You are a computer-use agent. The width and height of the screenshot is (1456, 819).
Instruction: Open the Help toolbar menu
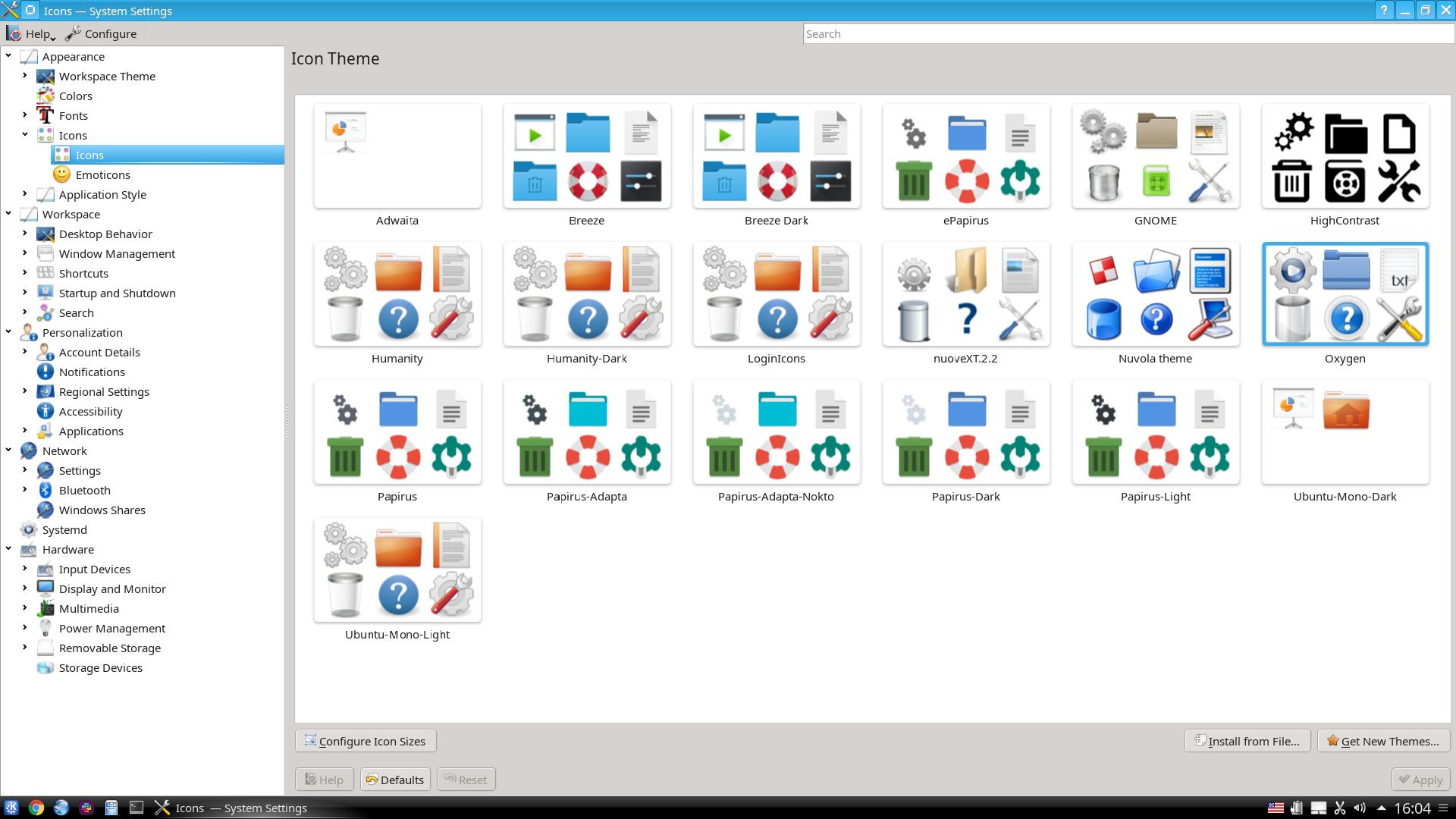(x=31, y=33)
